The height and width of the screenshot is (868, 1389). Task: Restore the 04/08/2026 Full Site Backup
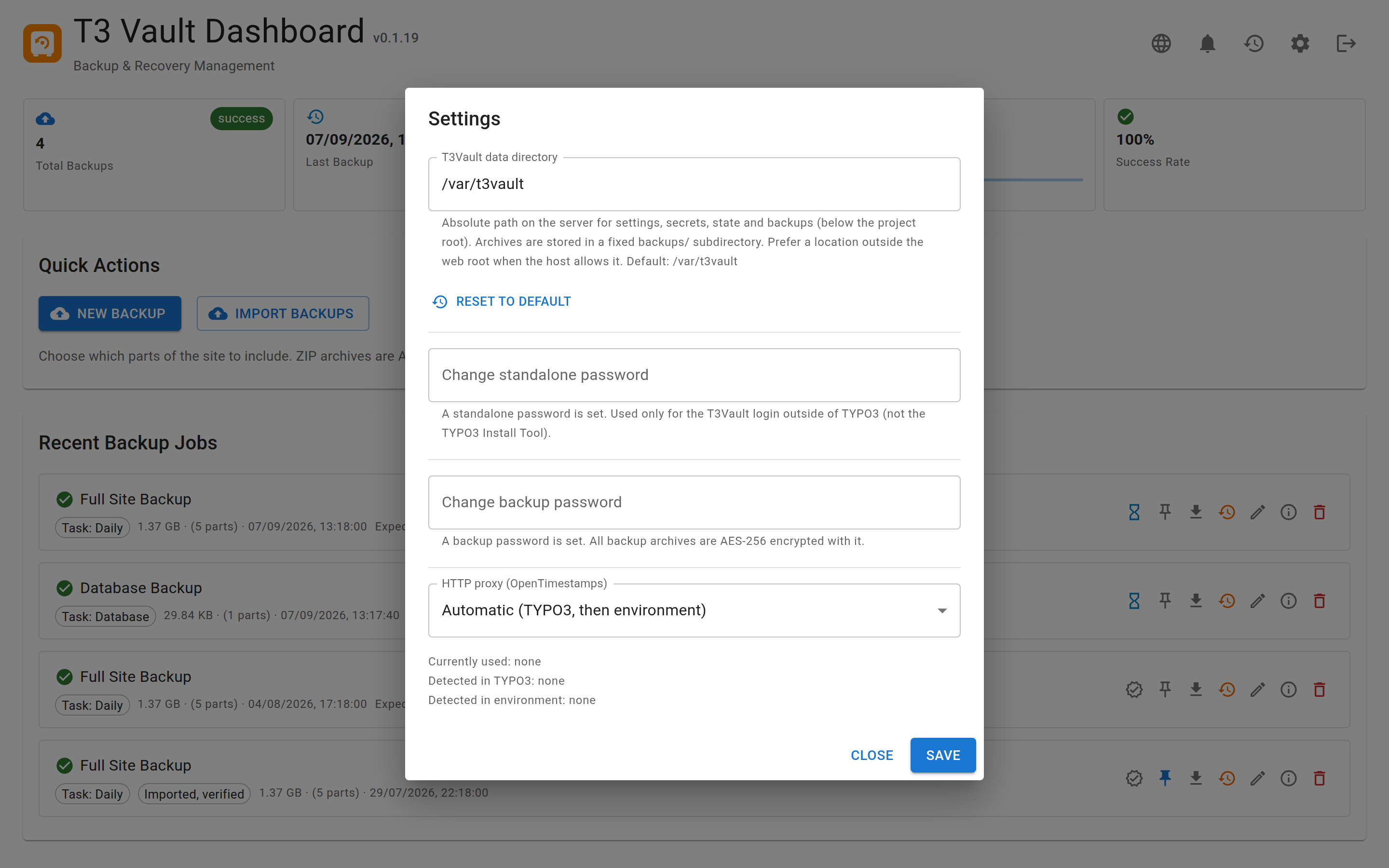tap(1227, 690)
